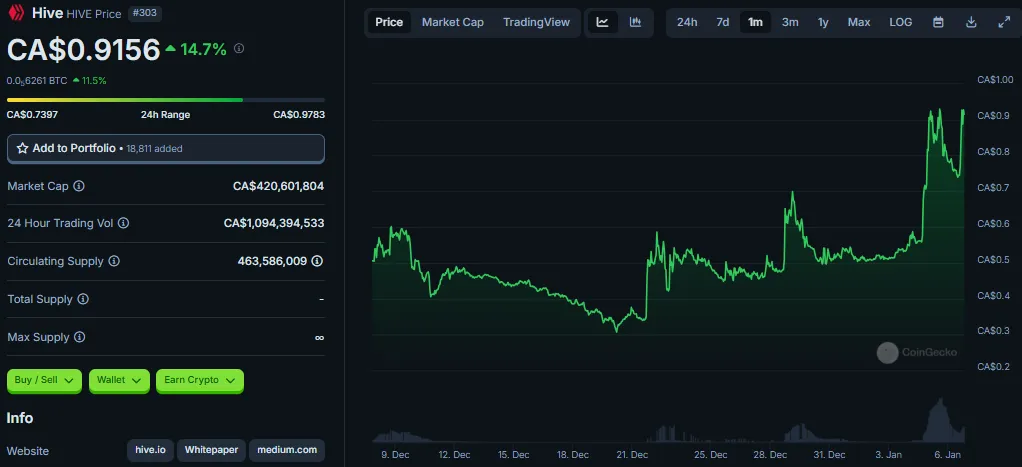Image resolution: width=1022 pixels, height=467 pixels.
Task: Set chart range to 1y
Action: coord(823,22)
